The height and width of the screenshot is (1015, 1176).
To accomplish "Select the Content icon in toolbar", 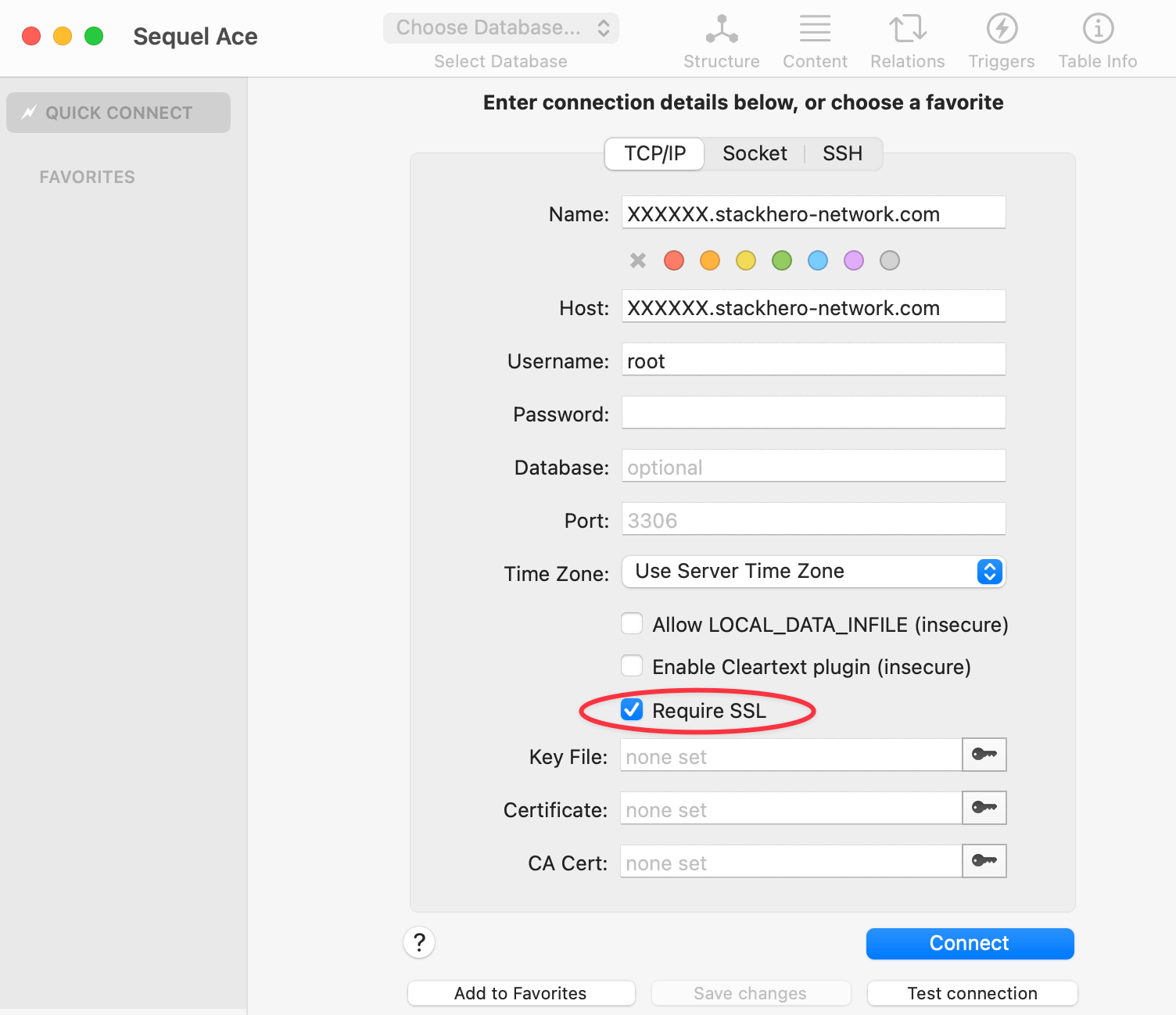I will pos(815,30).
